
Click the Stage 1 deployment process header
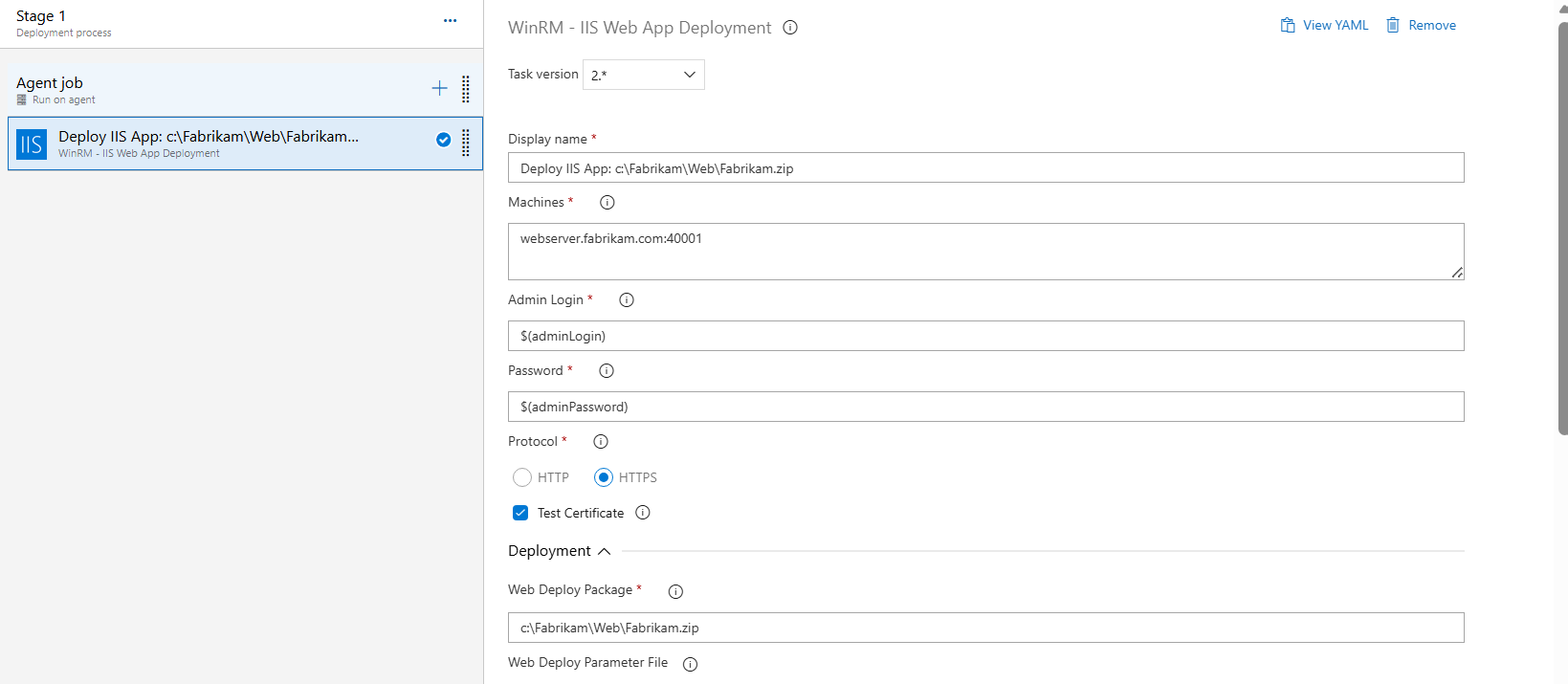(x=241, y=24)
